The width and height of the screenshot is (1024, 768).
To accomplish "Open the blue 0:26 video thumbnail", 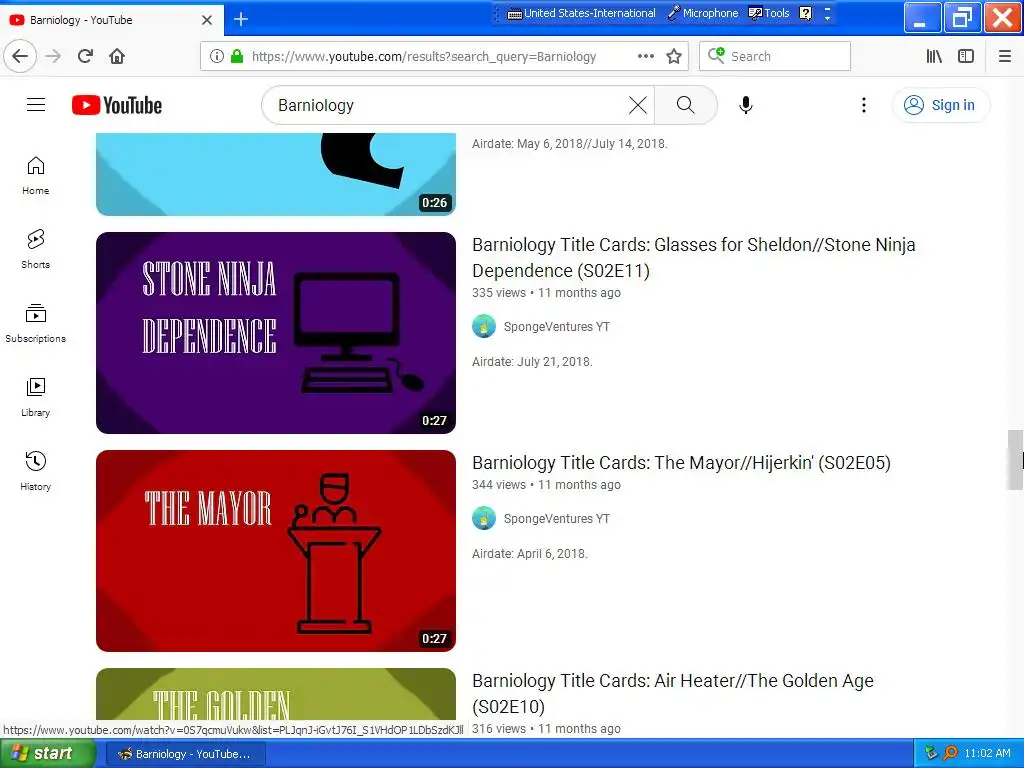I will (276, 174).
